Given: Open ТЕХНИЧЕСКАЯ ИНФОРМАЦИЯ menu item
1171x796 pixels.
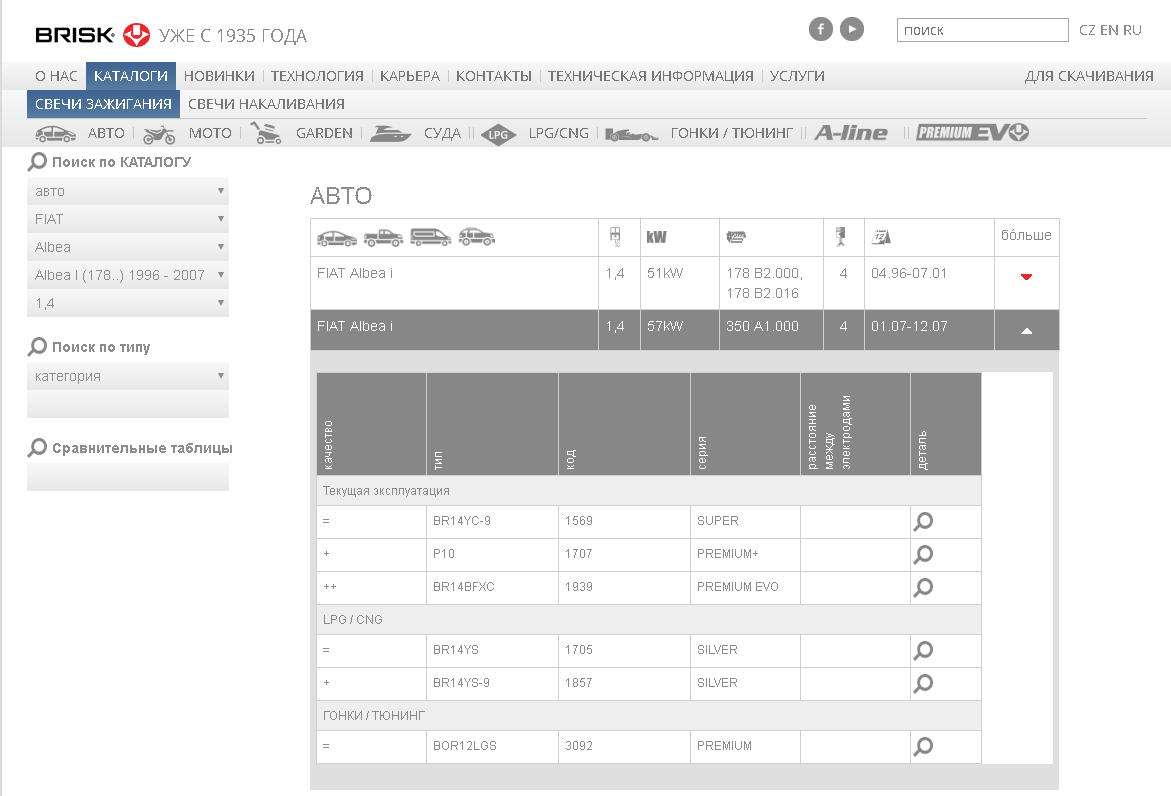Looking at the screenshot, I should (650, 76).
